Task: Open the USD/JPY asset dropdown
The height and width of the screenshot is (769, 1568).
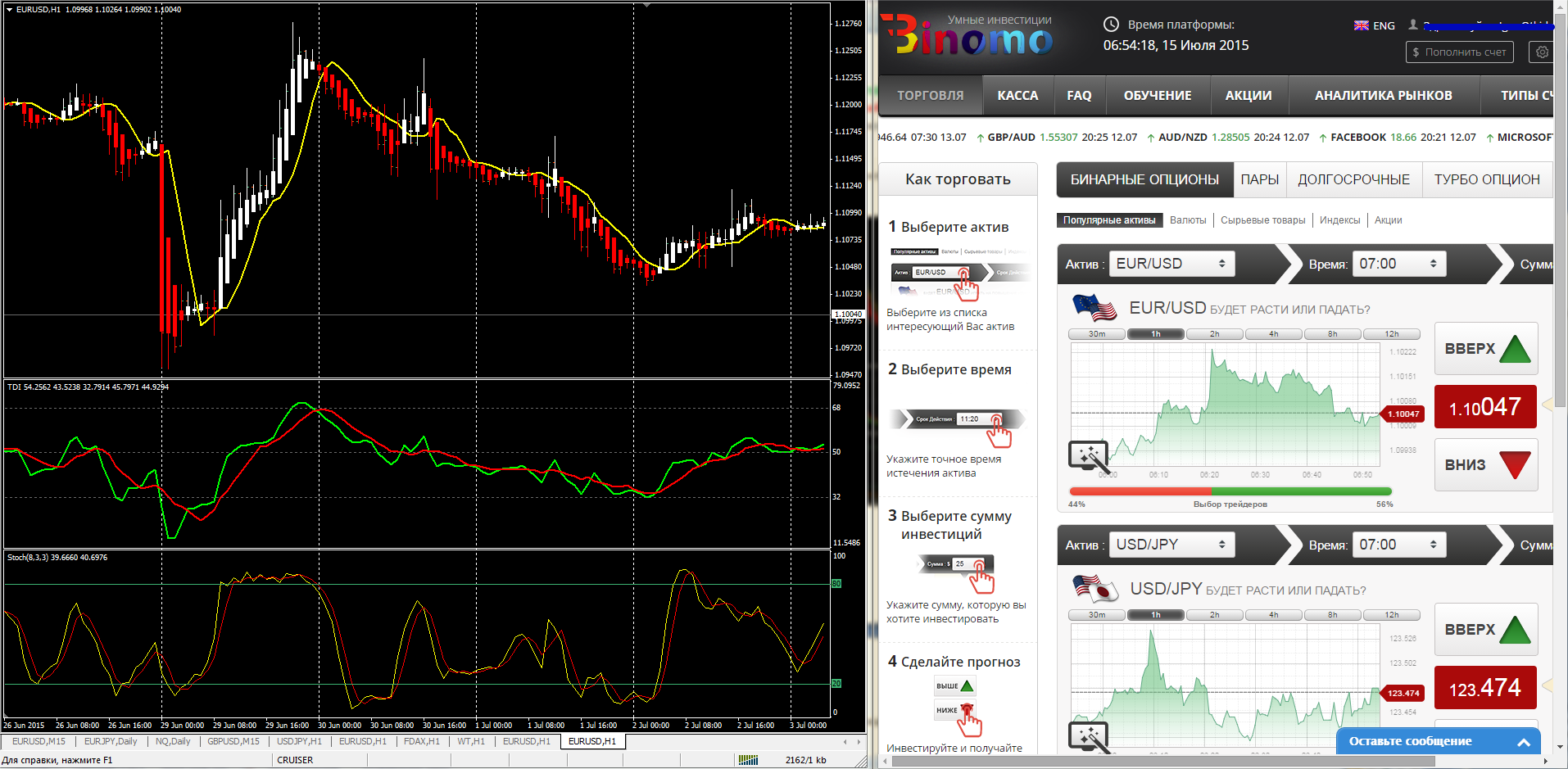Action: (x=1171, y=545)
